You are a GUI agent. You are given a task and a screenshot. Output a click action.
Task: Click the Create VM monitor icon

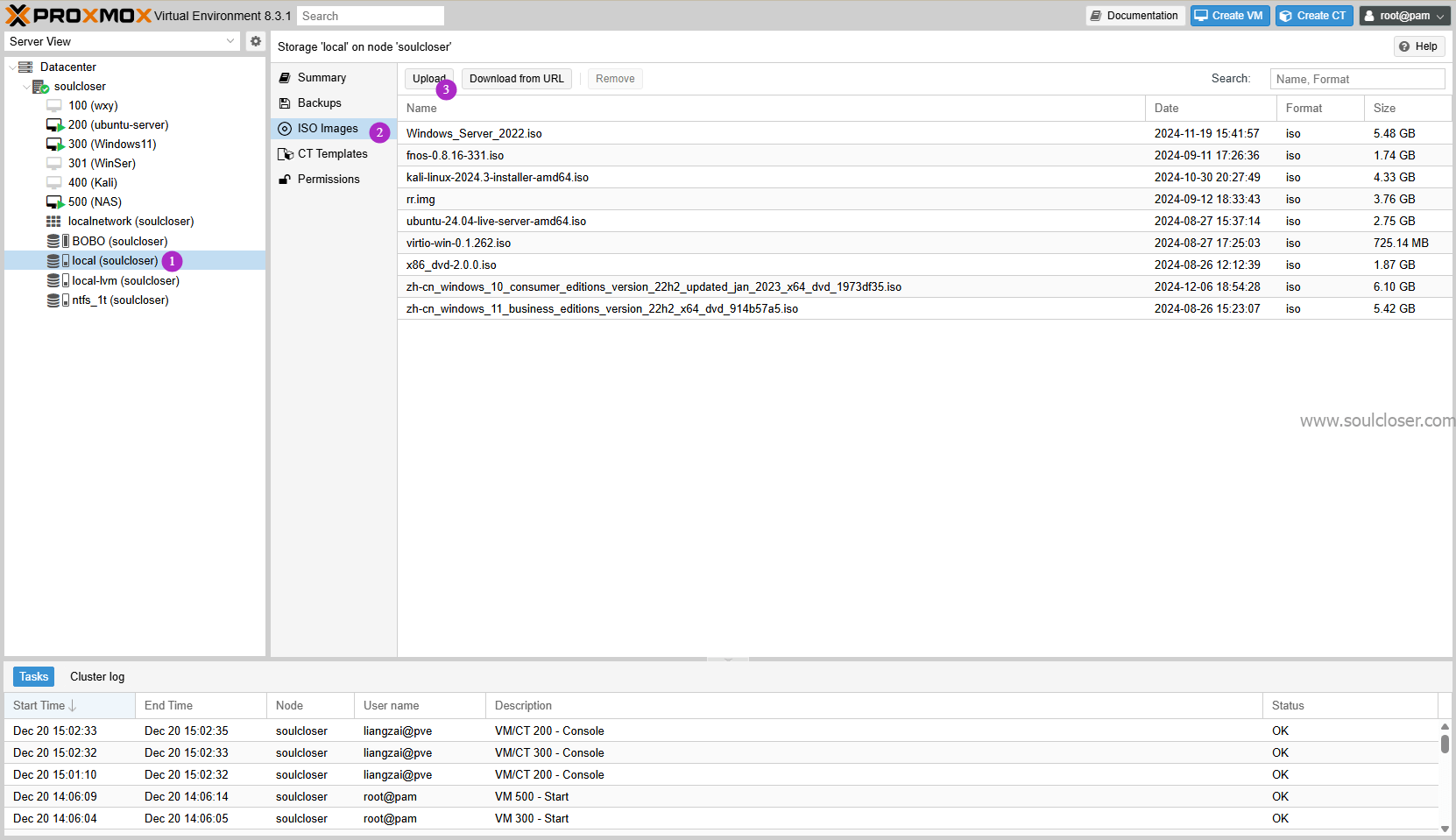click(x=1201, y=16)
